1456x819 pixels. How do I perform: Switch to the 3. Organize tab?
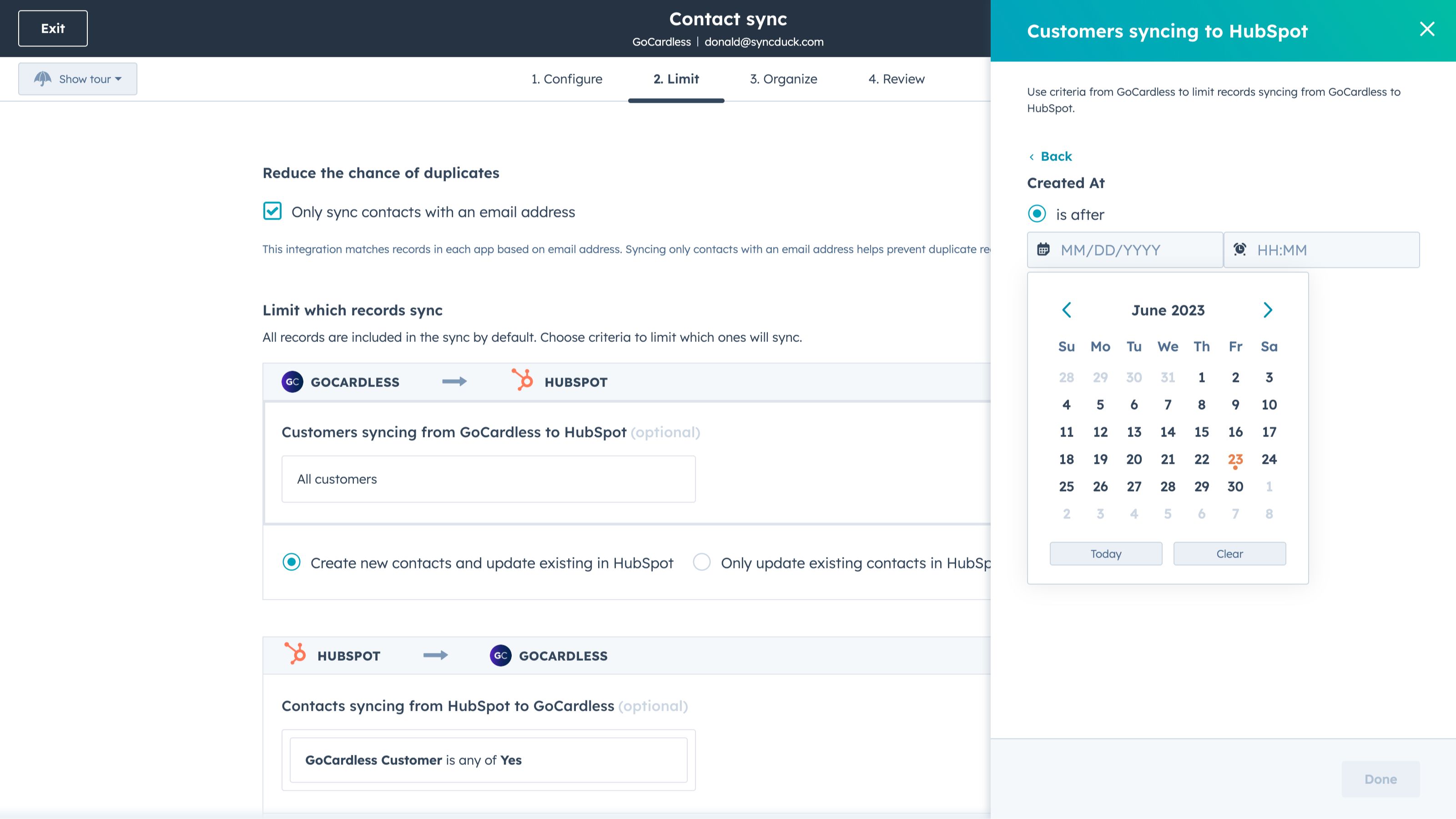click(783, 79)
